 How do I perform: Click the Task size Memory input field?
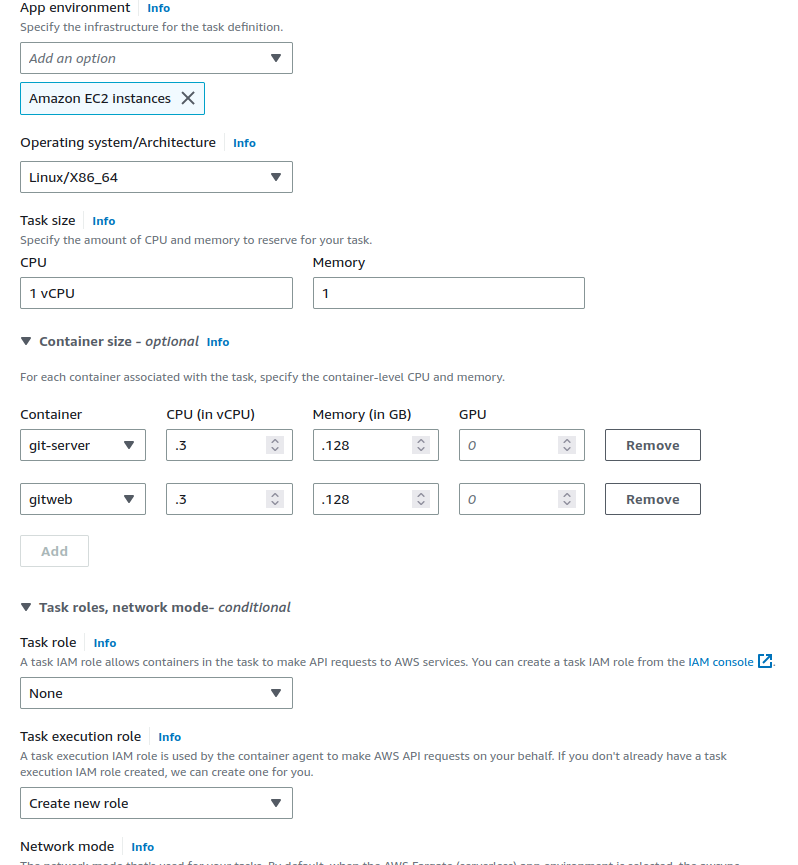448,293
